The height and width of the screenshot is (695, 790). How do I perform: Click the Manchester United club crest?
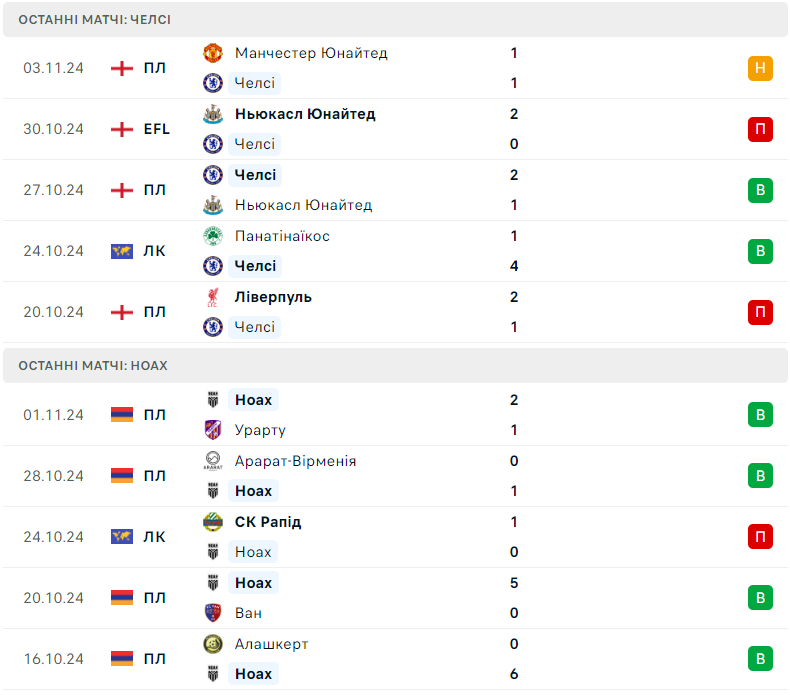tap(212, 53)
